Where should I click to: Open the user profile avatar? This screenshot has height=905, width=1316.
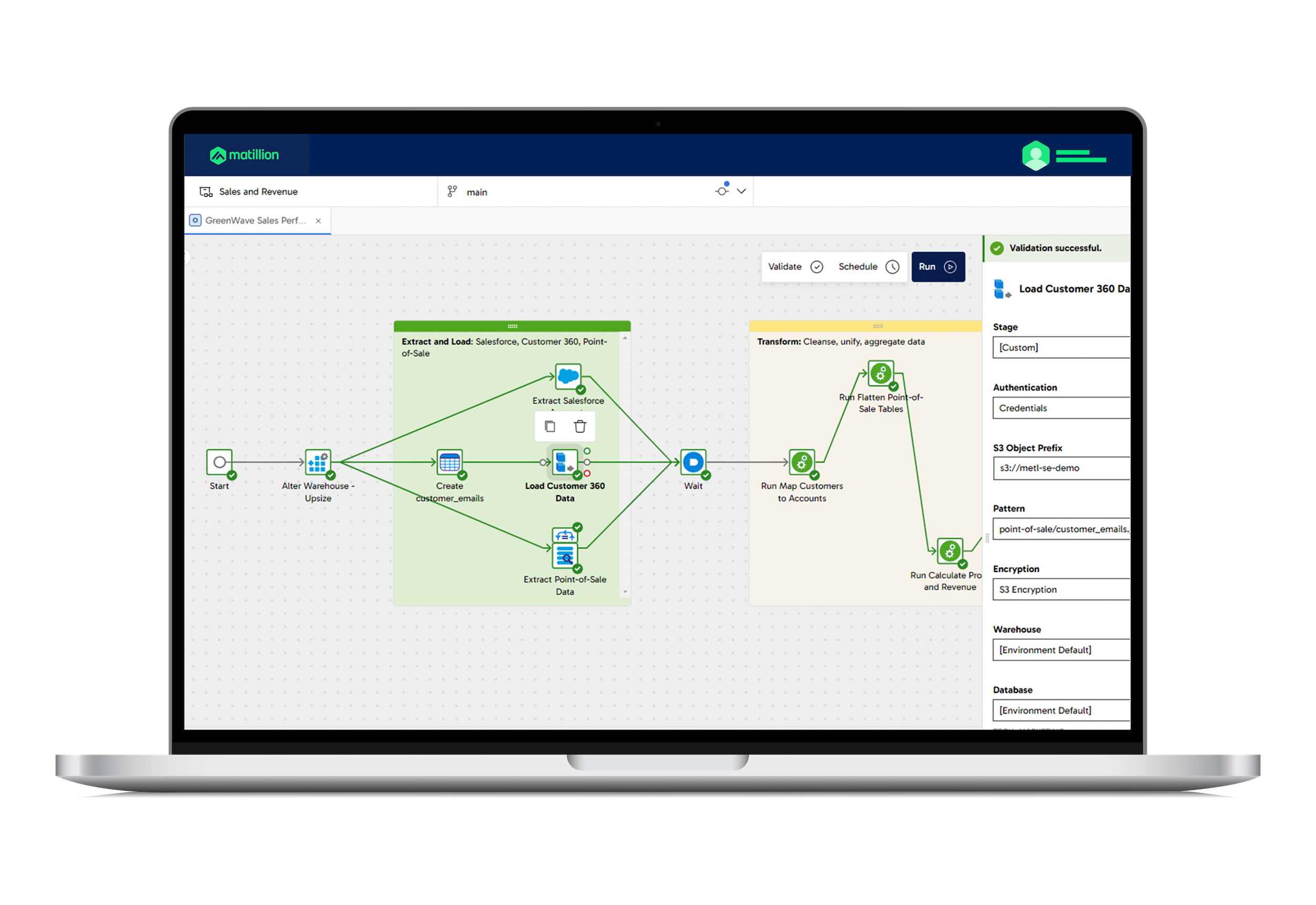click(x=1035, y=155)
